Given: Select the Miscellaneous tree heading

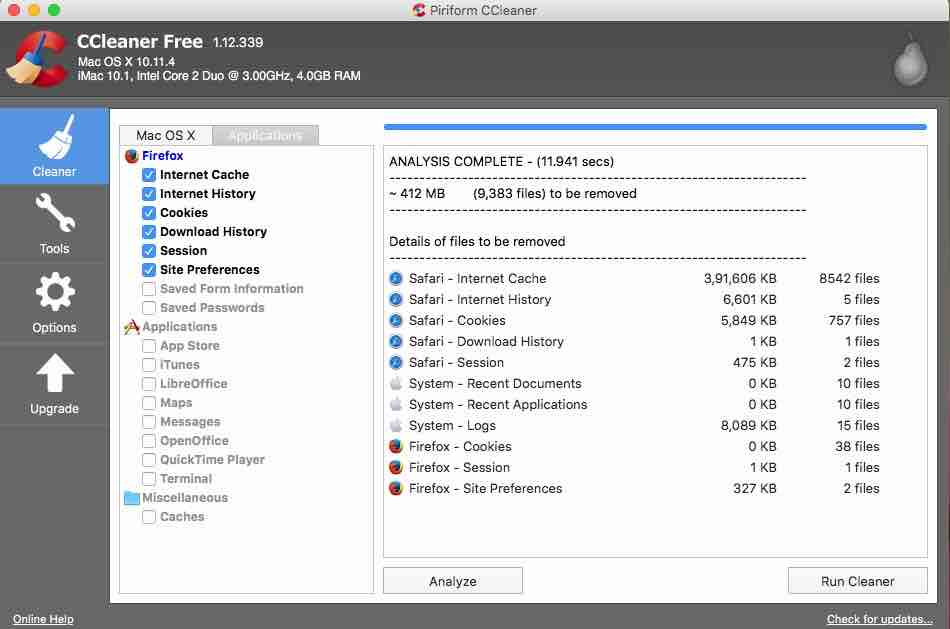Looking at the screenshot, I should click(185, 498).
